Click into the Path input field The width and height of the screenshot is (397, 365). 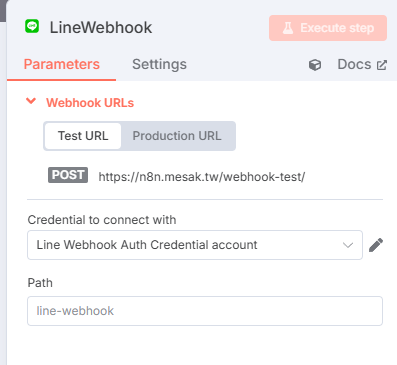205,311
